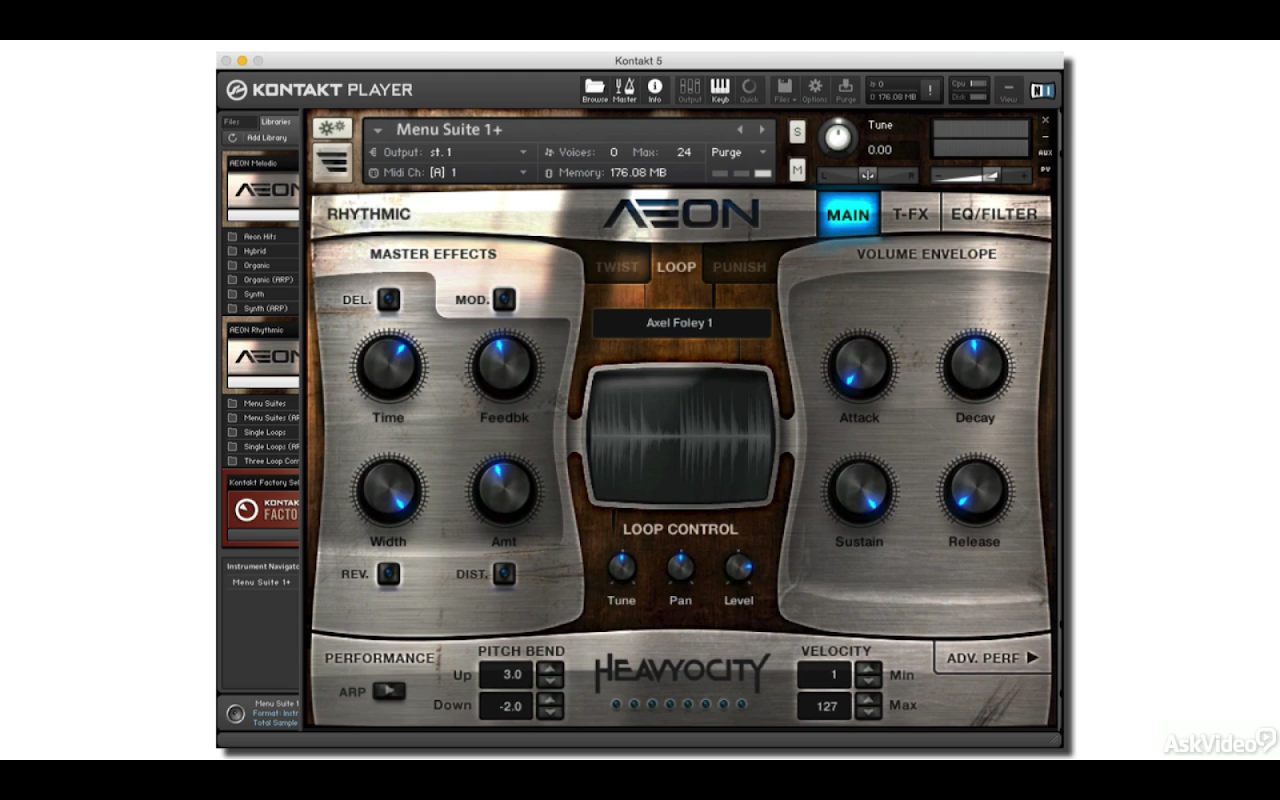Open the Files disk icon
Image resolution: width=1280 pixels, height=800 pixels.
[x=785, y=90]
